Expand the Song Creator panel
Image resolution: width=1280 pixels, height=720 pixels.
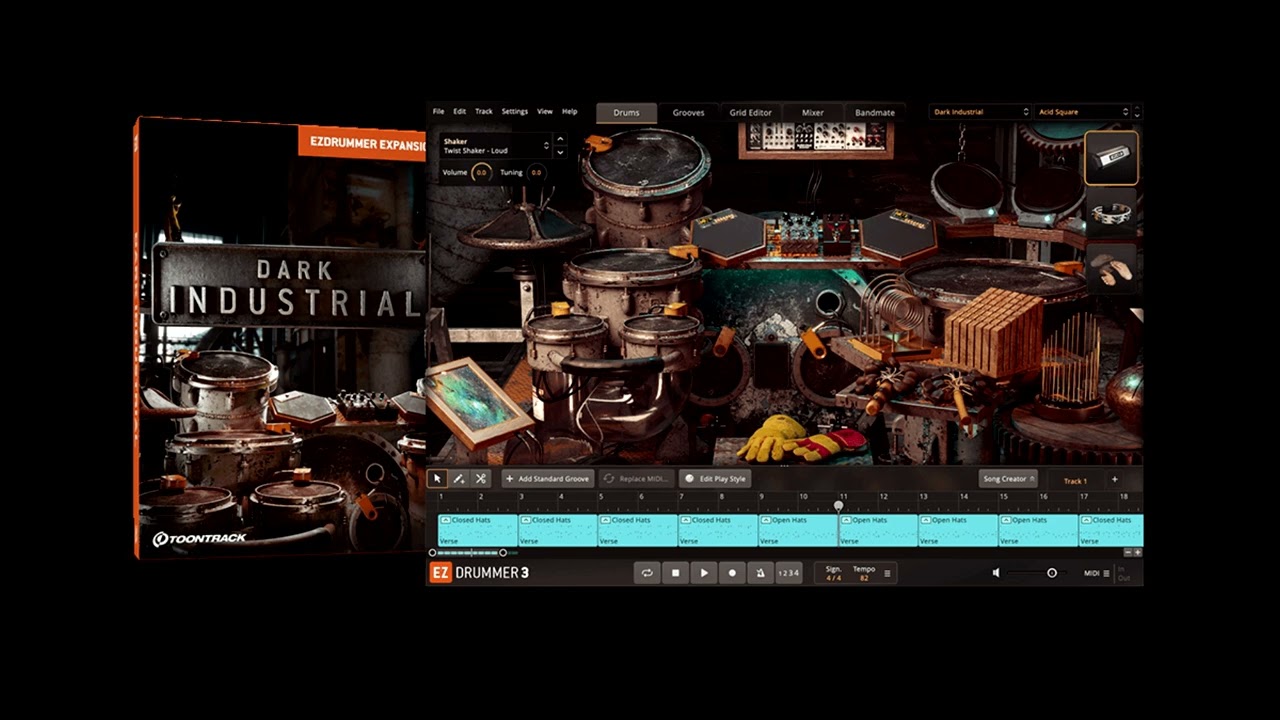pyautogui.click(x=1008, y=479)
